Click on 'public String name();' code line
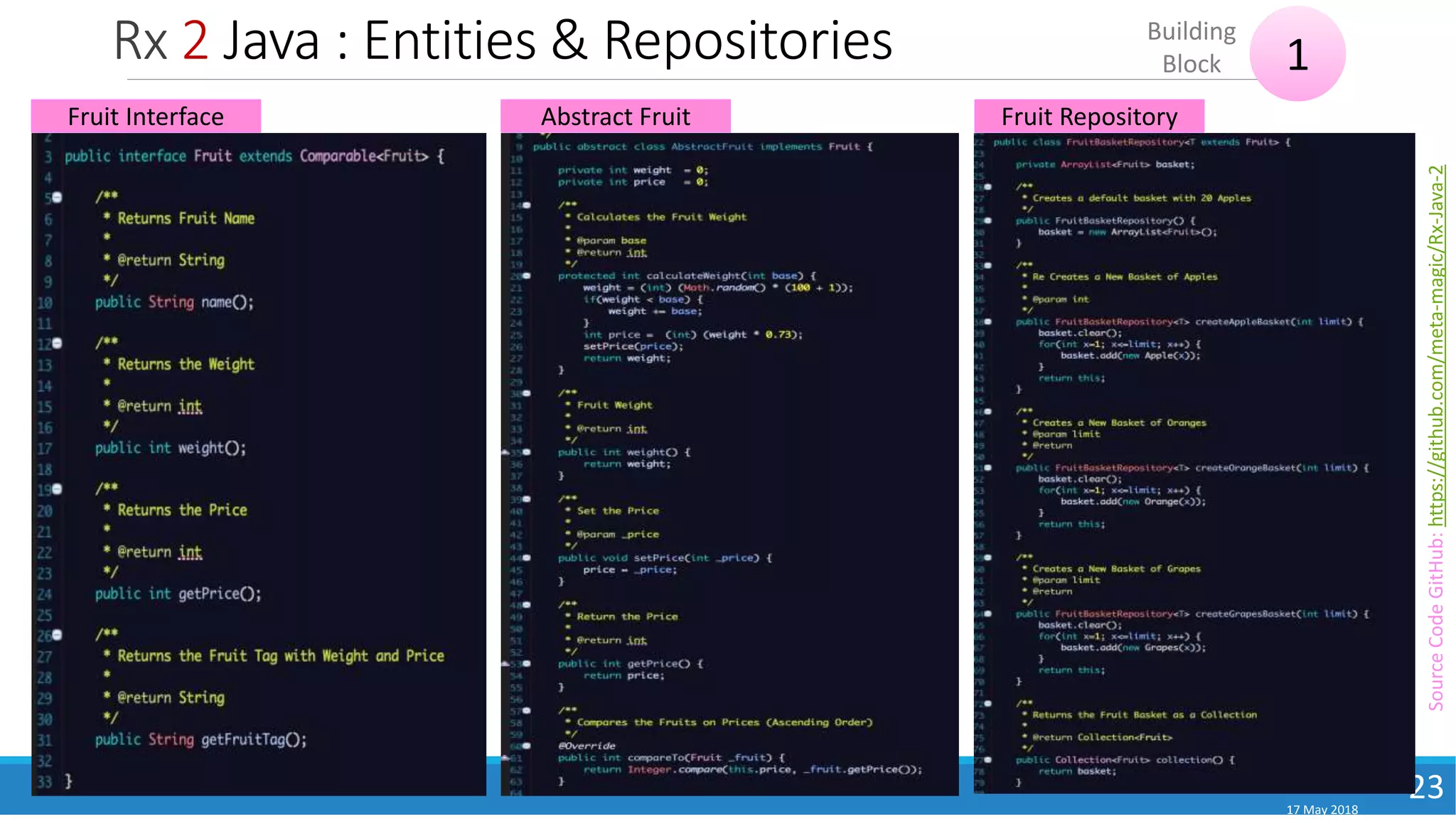Image resolution: width=1456 pixels, height=819 pixels. point(174,302)
